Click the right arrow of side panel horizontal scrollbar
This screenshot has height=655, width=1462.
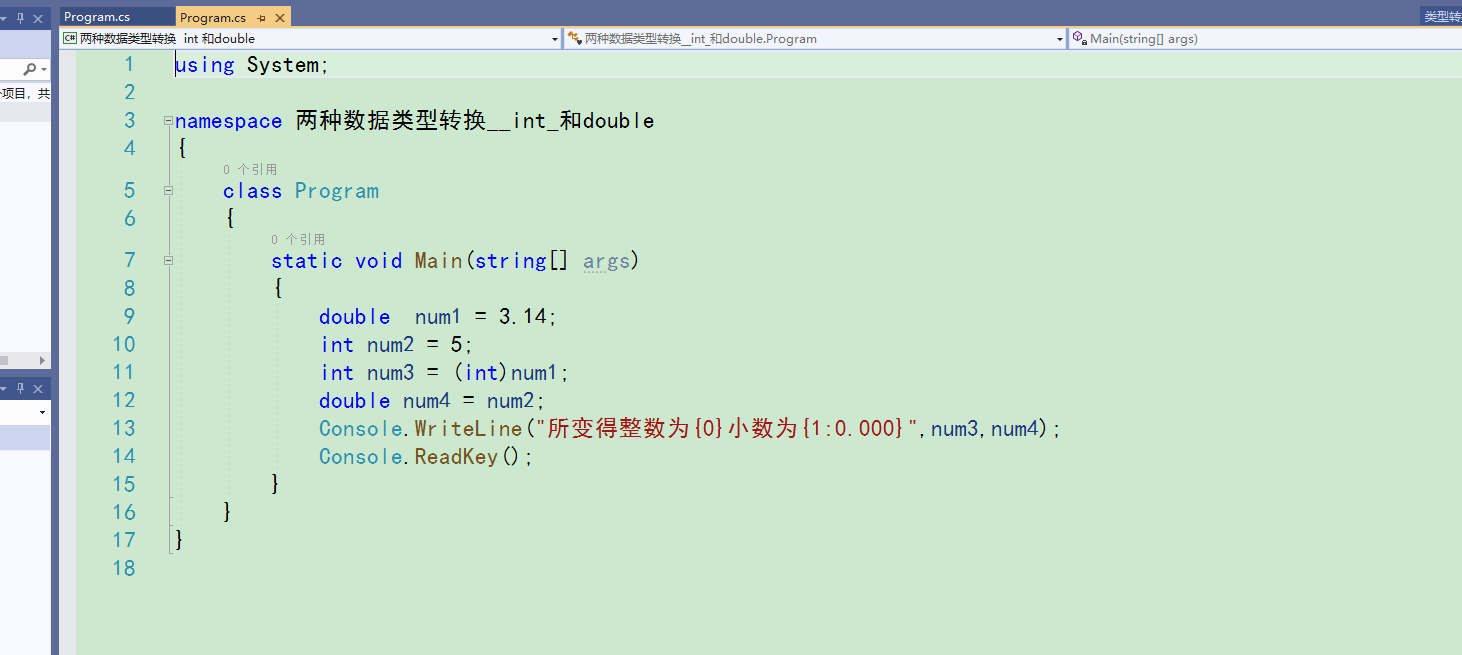(x=42, y=360)
